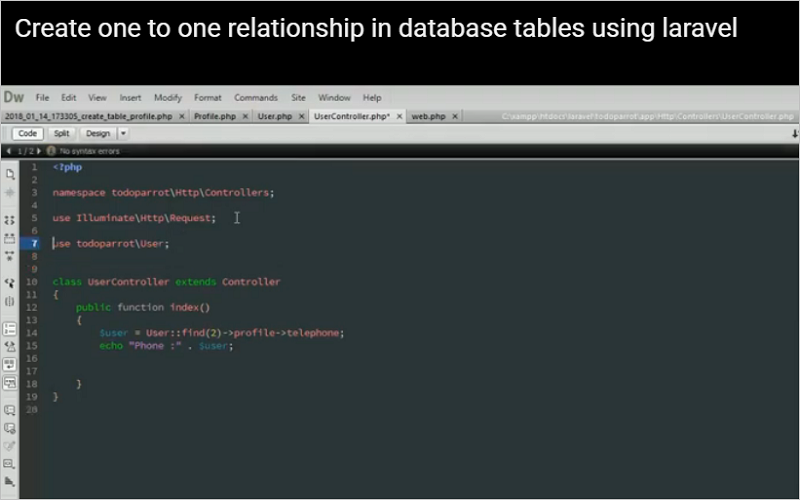The image size is (800, 500).
Task: Open the Format menu
Action: click(x=208, y=97)
